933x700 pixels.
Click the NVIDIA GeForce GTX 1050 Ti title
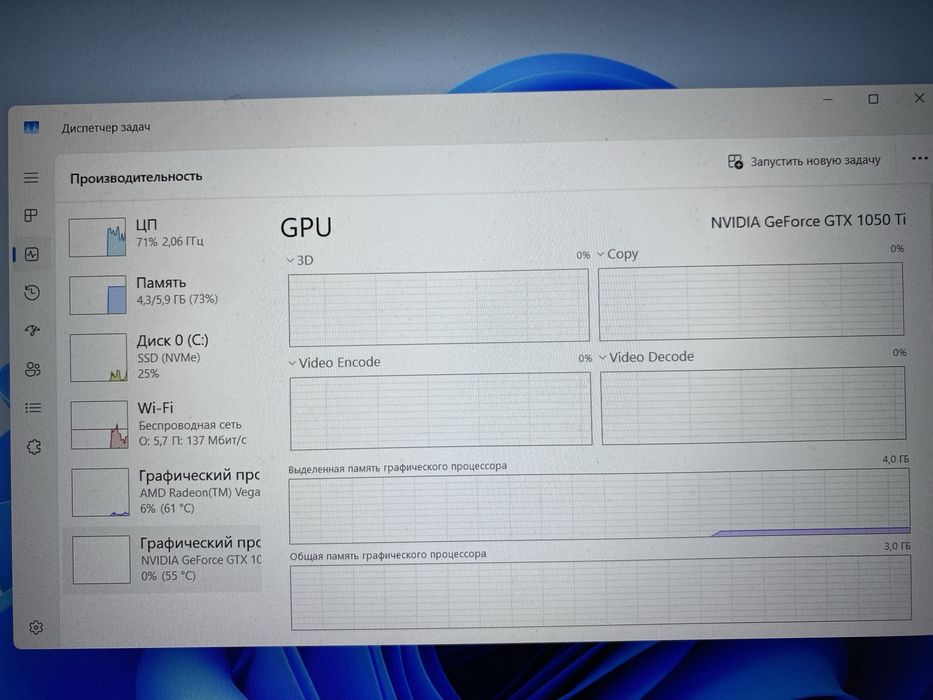point(808,221)
